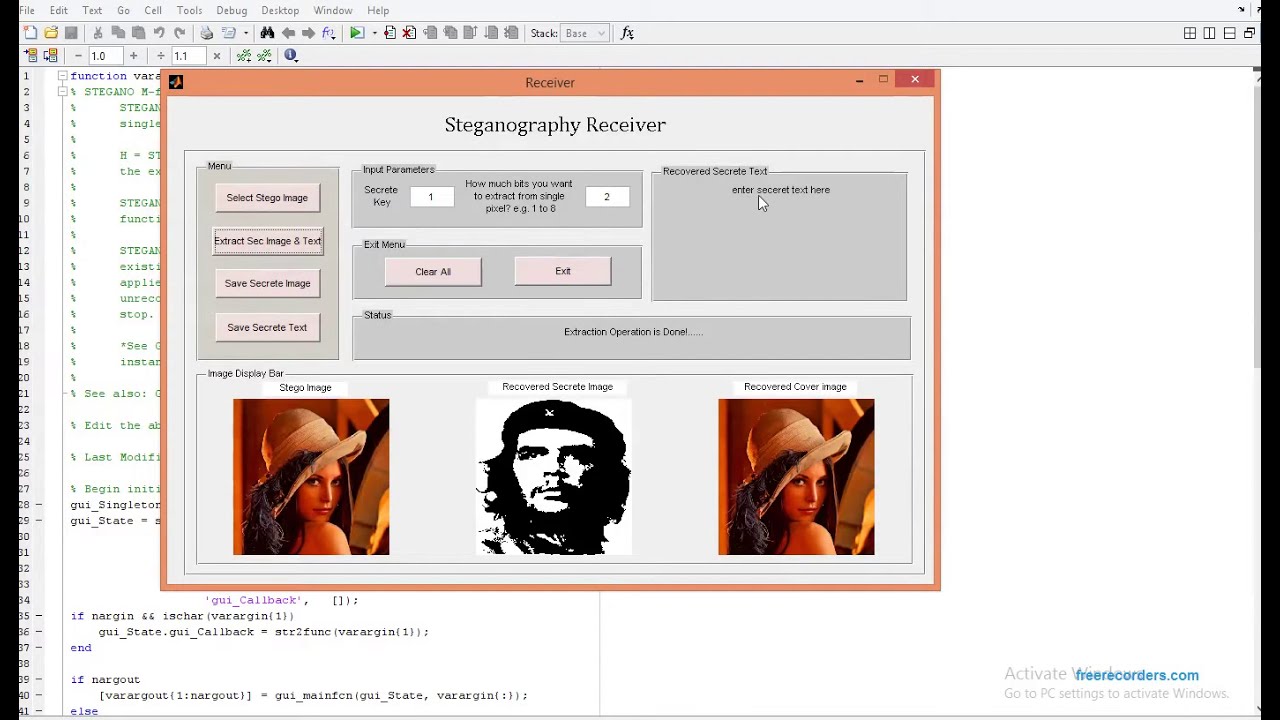Click the minus decrement icon beside 1.0
Image resolution: width=1280 pixels, height=720 pixels.
point(78,56)
